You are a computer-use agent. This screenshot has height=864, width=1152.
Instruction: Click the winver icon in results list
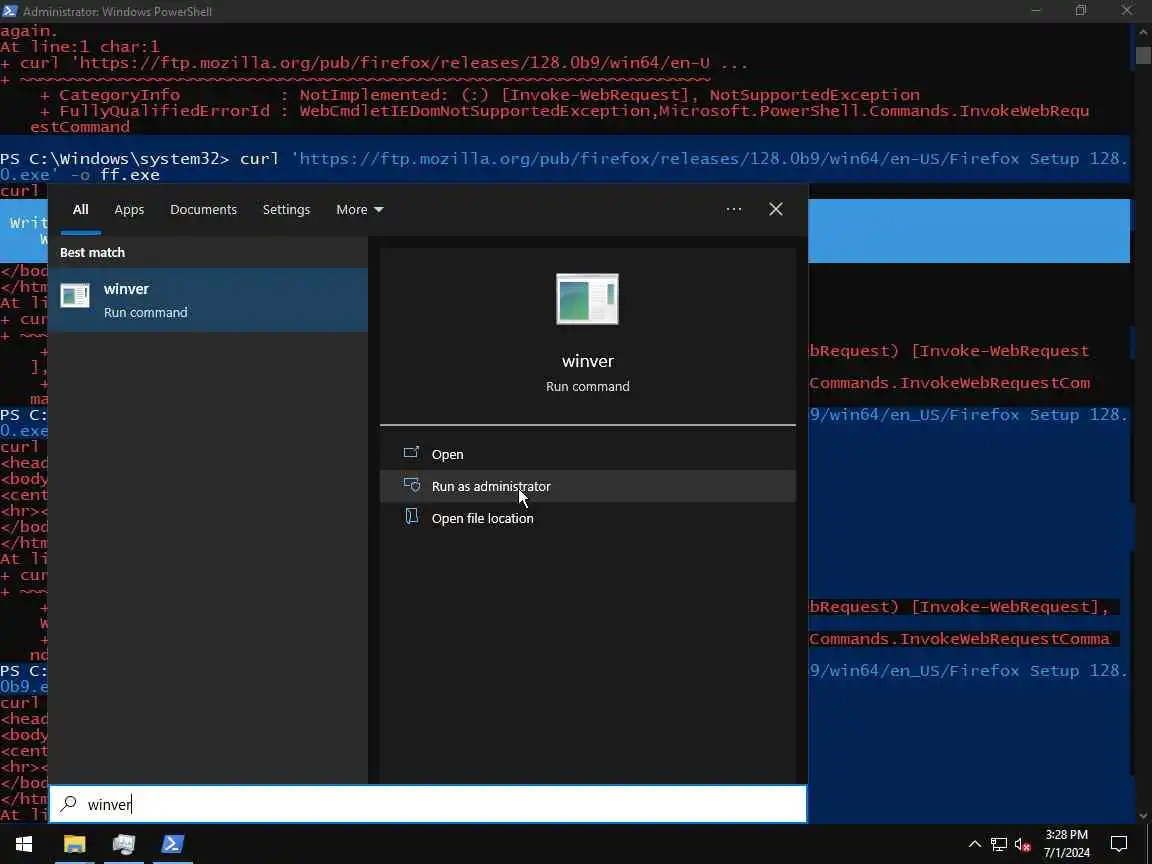pos(75,295)
